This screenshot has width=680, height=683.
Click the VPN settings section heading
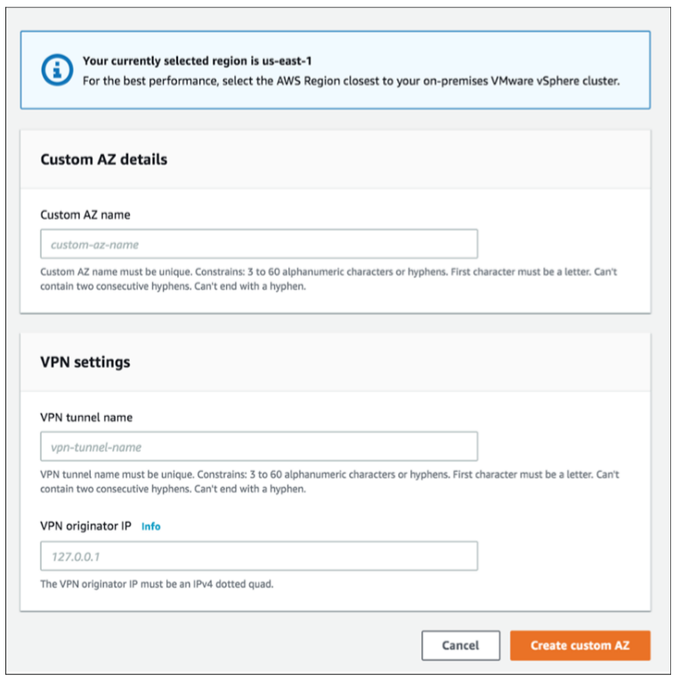click(x=85, y=362)
